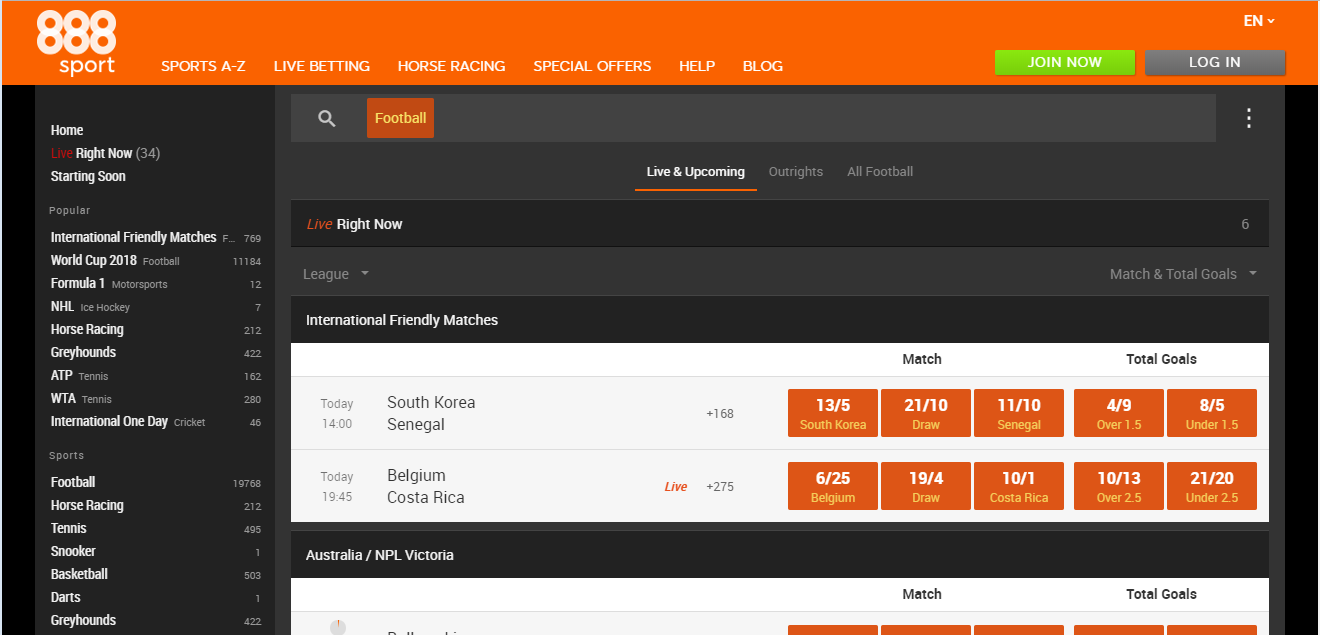Viewport: 1320px width, 635px height.
Task: Open the South Korea vs Senegal match
Action: 431,413
